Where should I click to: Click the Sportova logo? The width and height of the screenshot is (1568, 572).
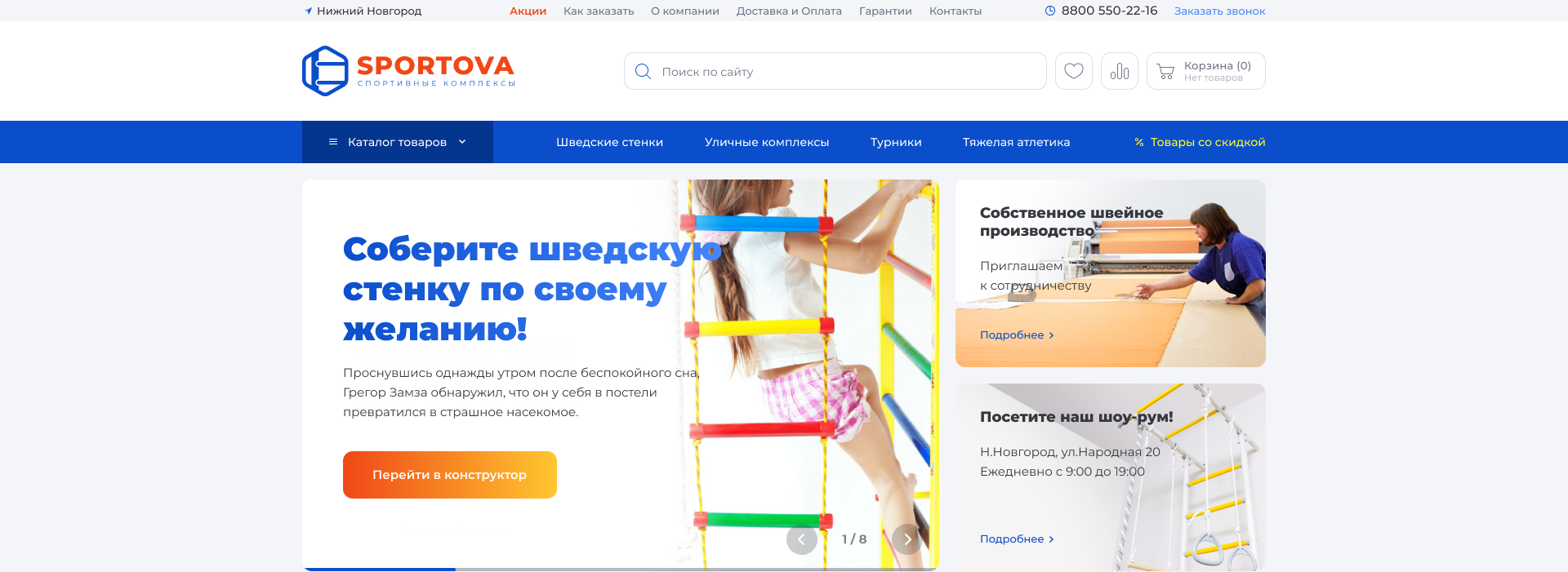[x=408, y=71]
